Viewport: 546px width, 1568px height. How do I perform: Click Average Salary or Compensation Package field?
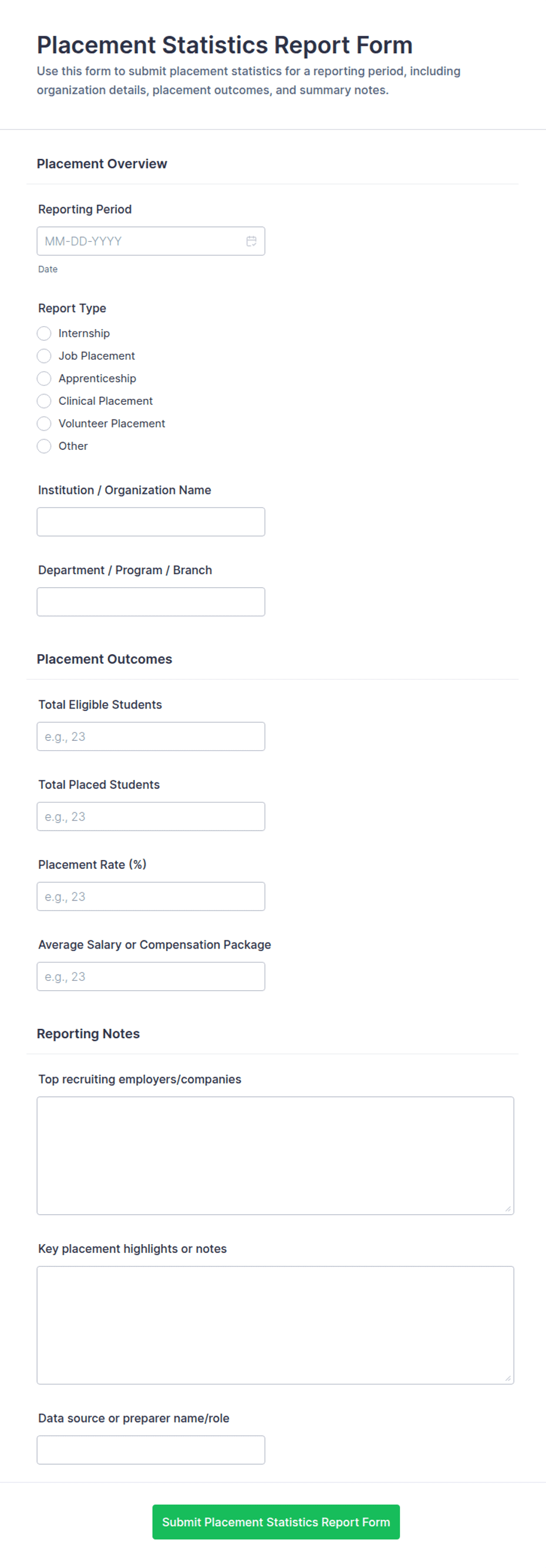coord(150,976)
